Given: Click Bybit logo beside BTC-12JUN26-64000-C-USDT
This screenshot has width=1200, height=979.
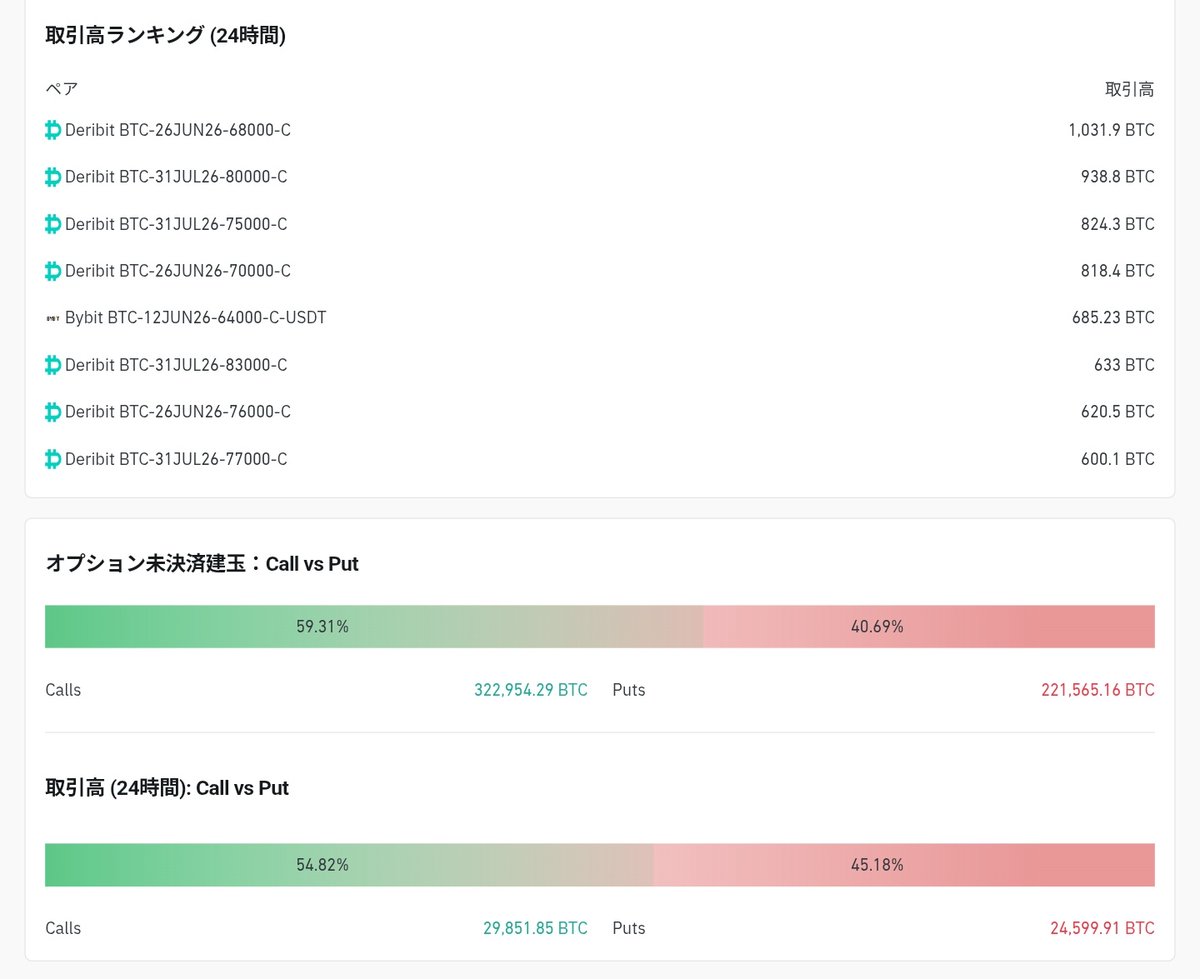Looking at the screenshot, I should click(53, 318).
